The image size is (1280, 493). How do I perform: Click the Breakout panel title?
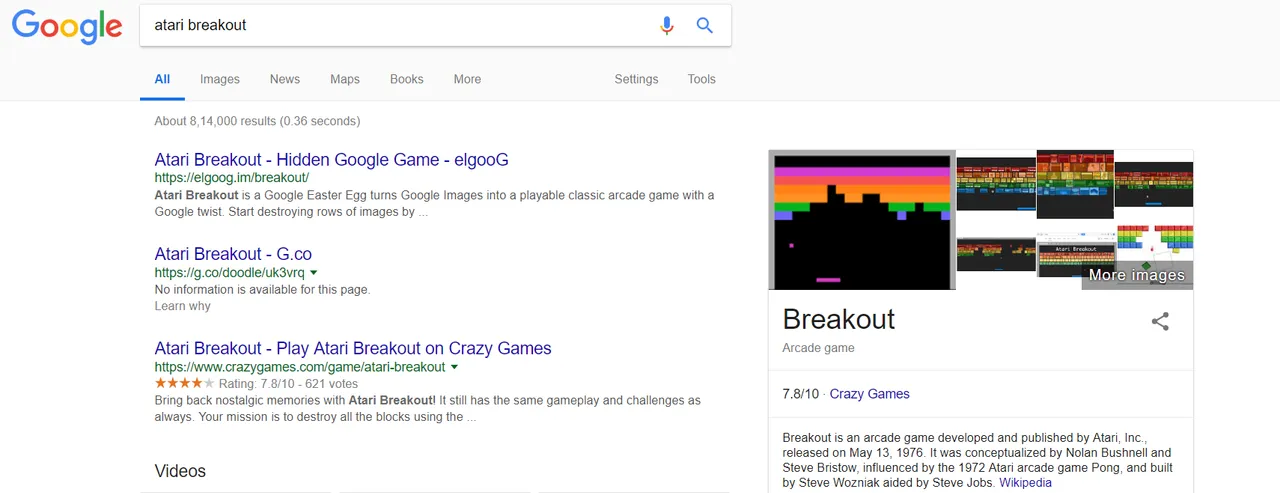tap(839, 319)
